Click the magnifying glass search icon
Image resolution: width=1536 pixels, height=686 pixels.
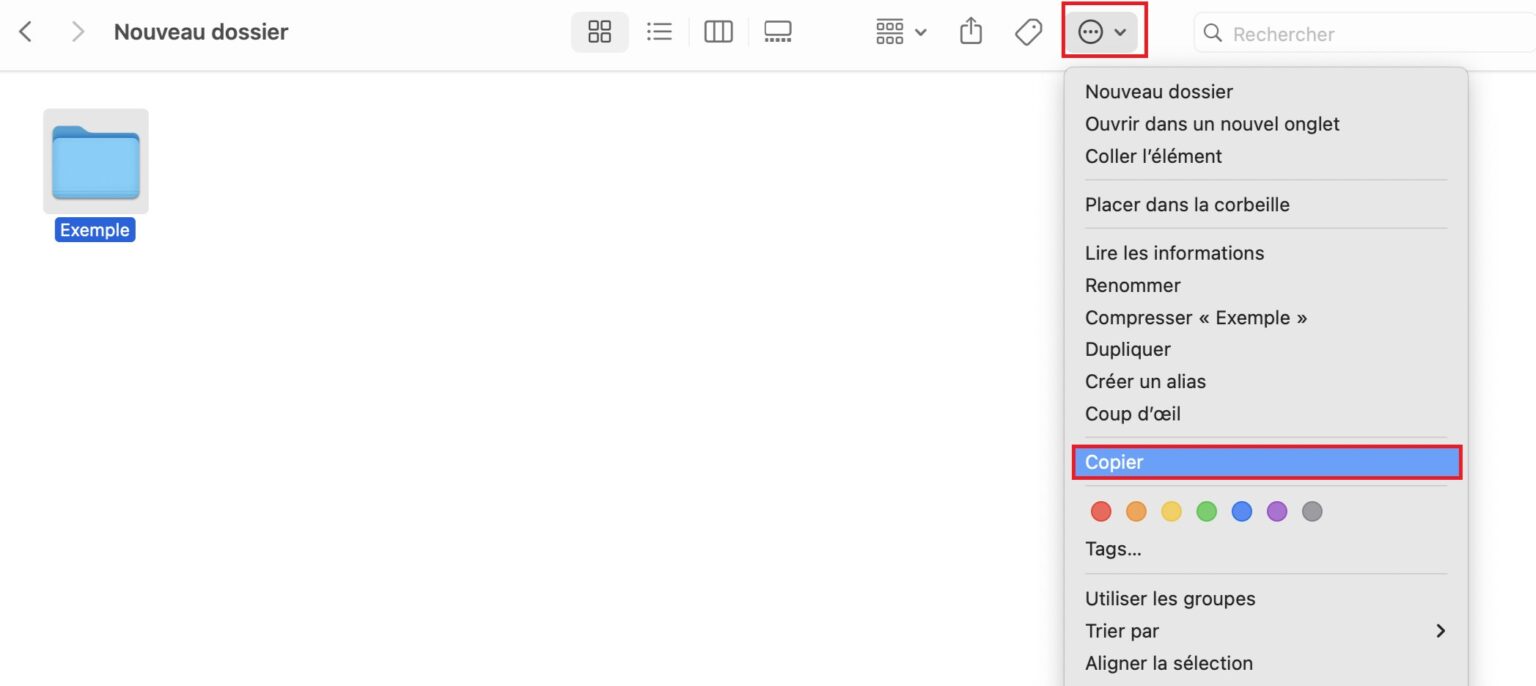pyautogui.click(x=1211, y=32)
